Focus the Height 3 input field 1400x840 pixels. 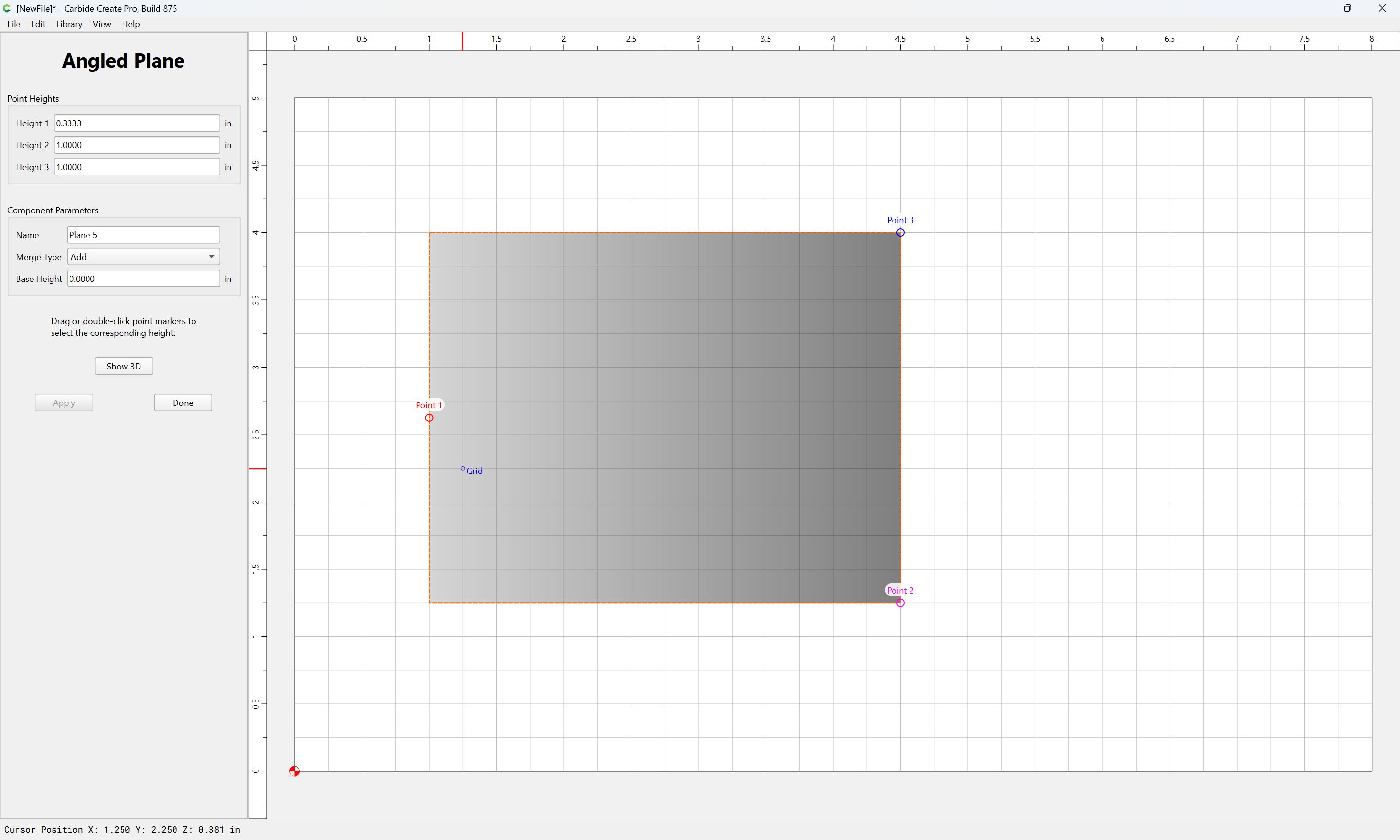(137, 167)
